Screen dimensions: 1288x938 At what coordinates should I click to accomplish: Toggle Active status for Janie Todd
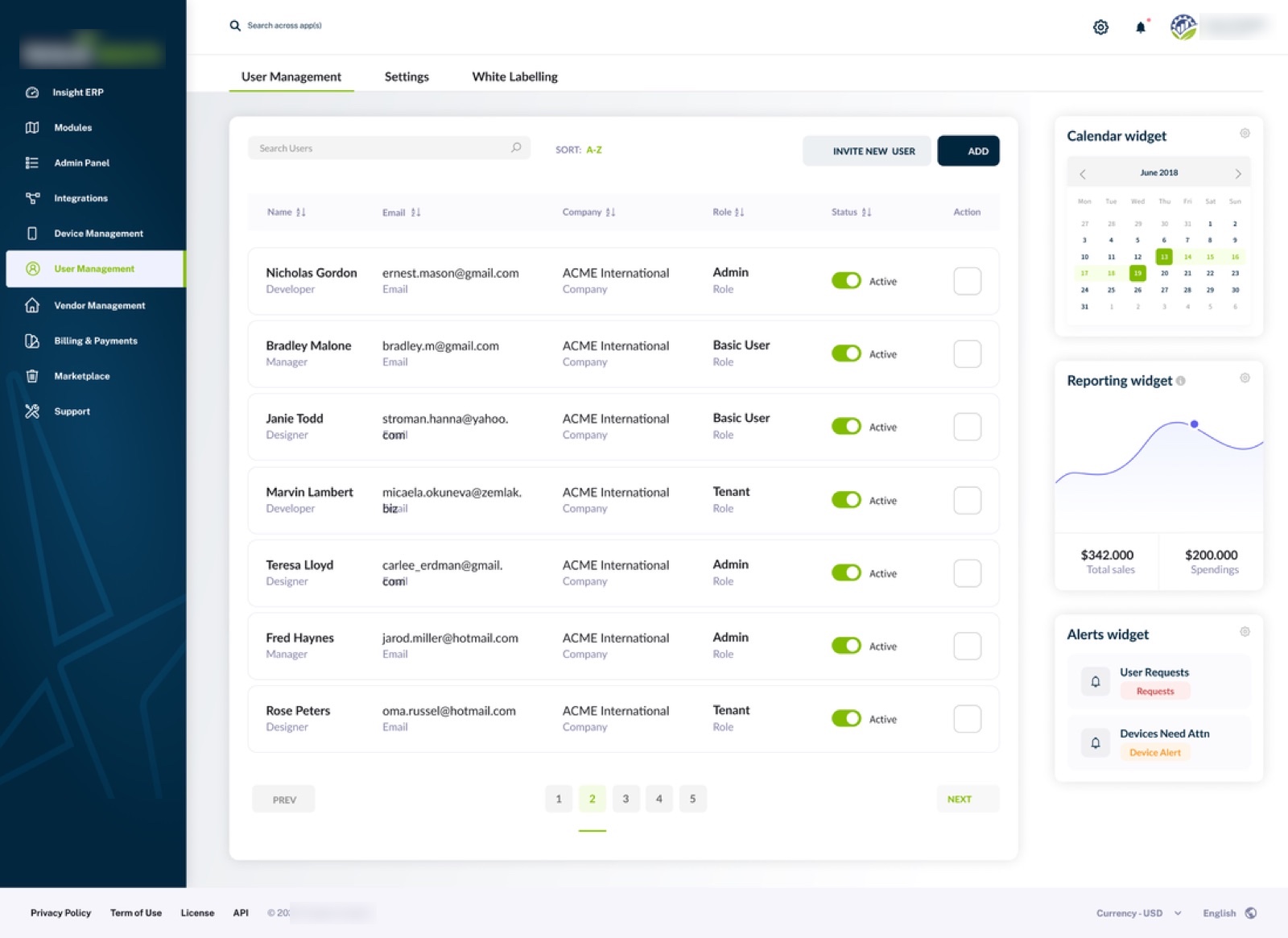click(846, 426)
